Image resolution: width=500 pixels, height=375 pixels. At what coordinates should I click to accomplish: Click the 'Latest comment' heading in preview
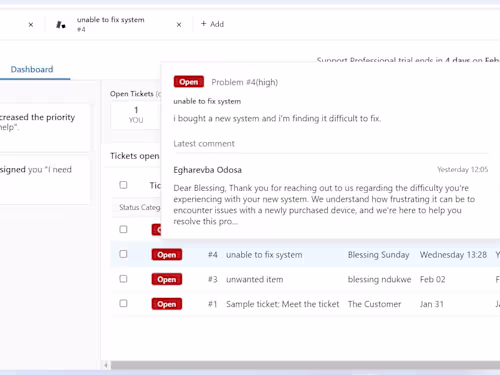pyautogui.click(x=204, y=144)
